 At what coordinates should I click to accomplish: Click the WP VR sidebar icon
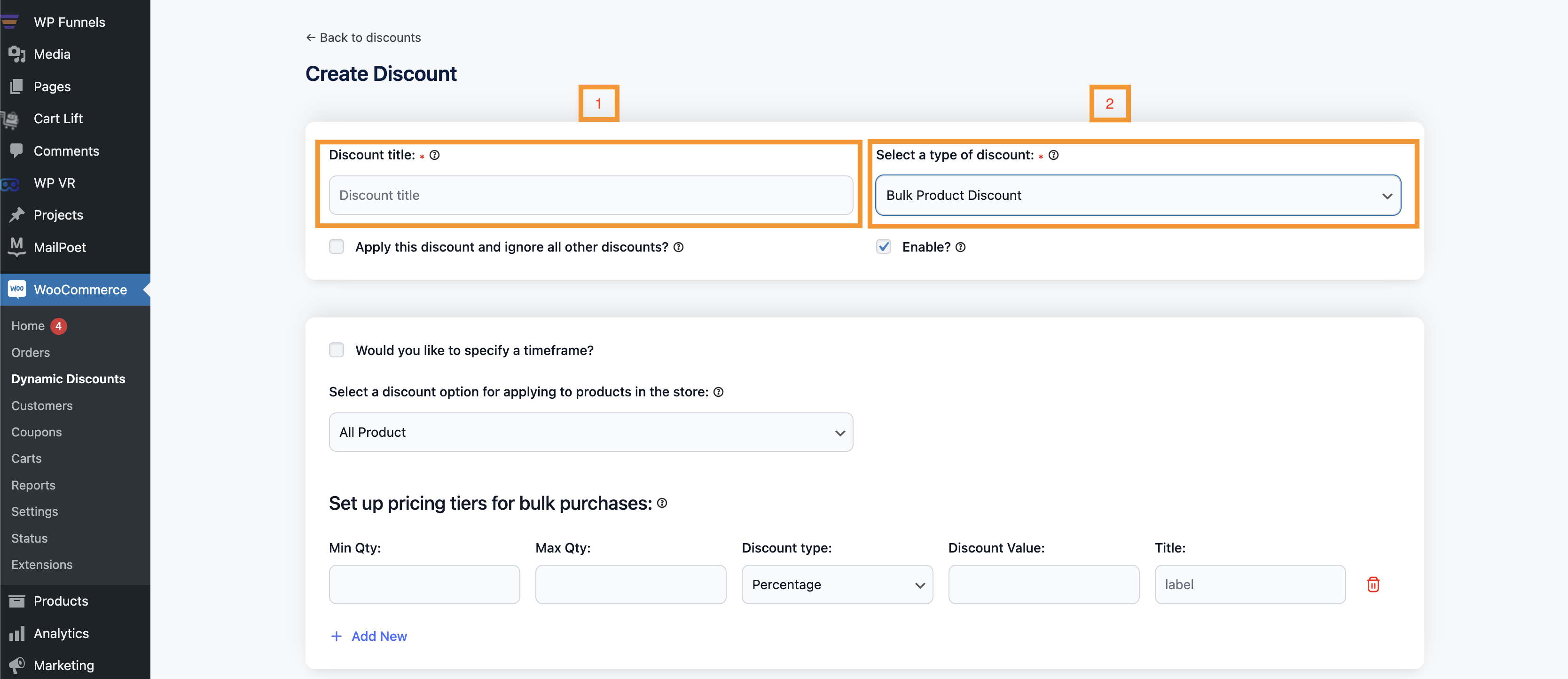16,182
